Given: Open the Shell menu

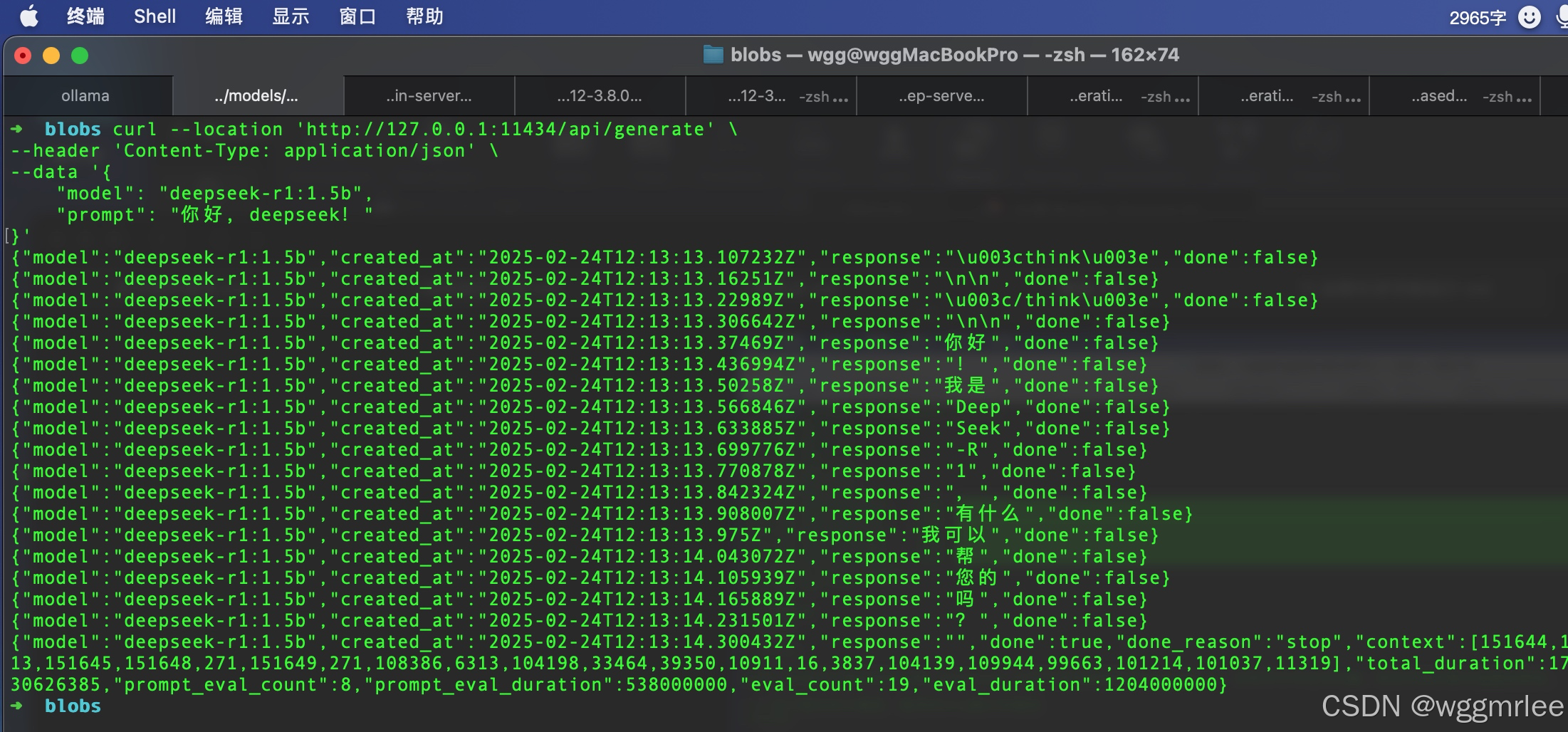Looking at the screenshot, I should (155, 16).
